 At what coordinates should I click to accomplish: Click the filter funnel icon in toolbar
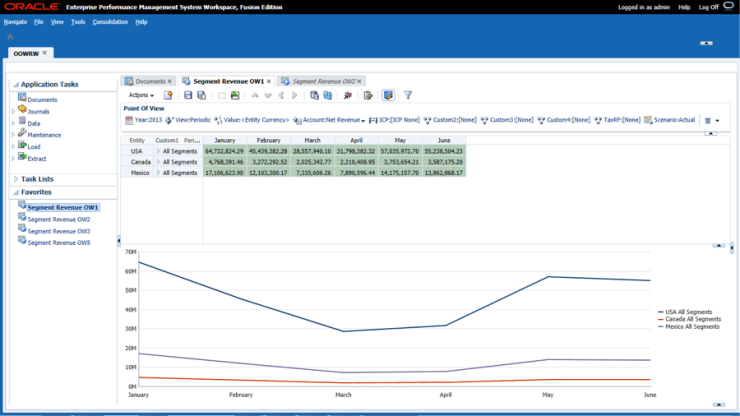(408, 95)
